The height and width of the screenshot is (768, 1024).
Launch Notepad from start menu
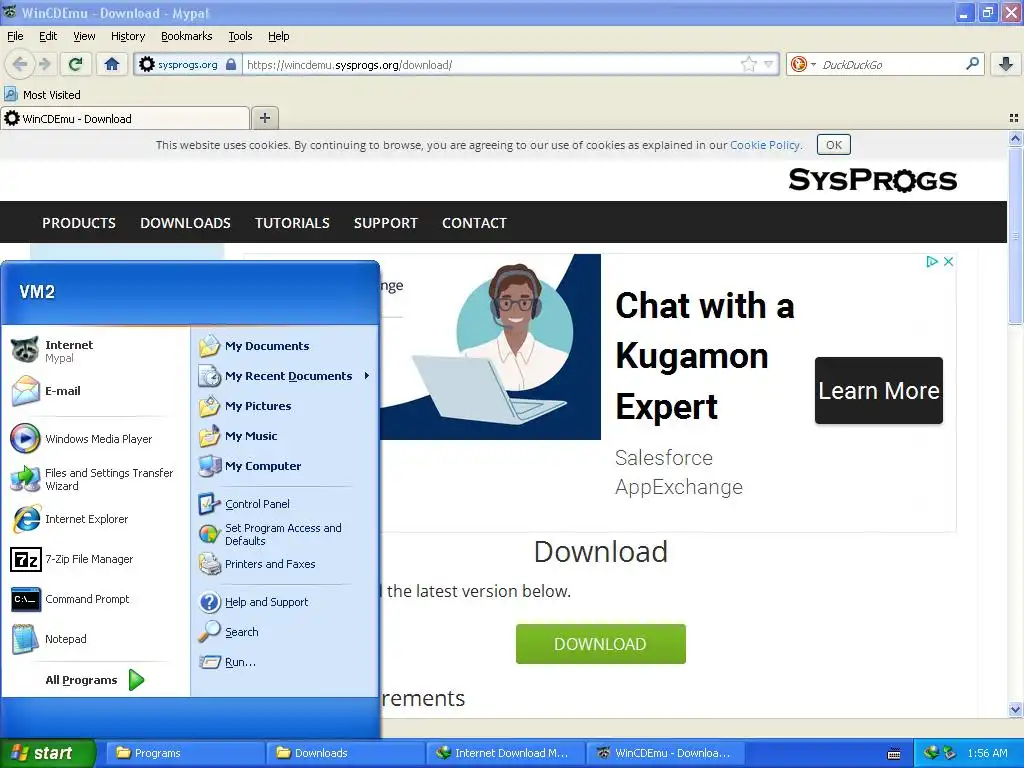[95, 639]
